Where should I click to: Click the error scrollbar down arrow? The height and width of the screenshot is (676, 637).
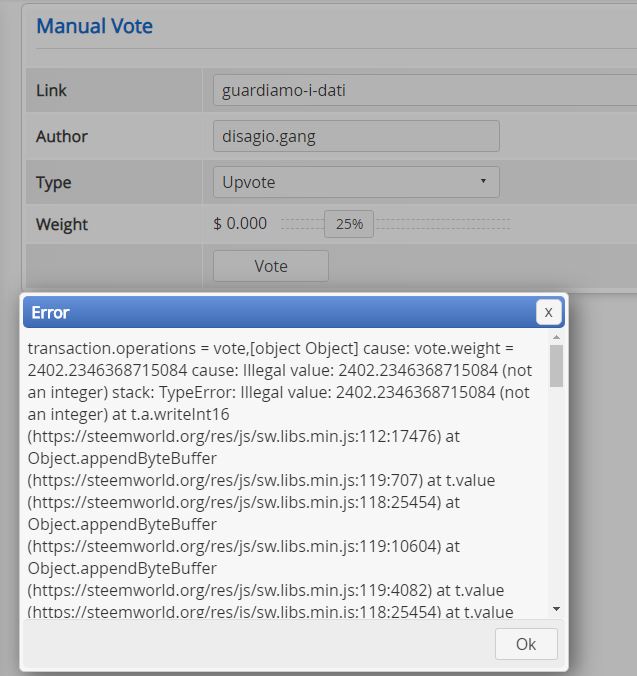pos(556,609)
